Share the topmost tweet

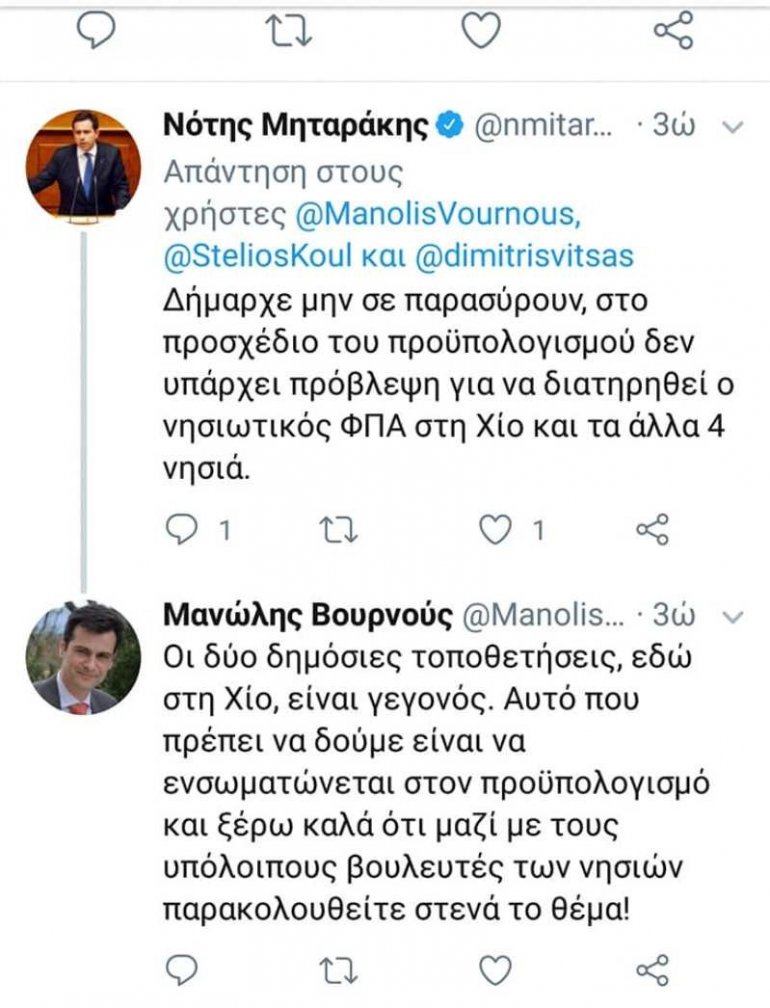(673, 30)
